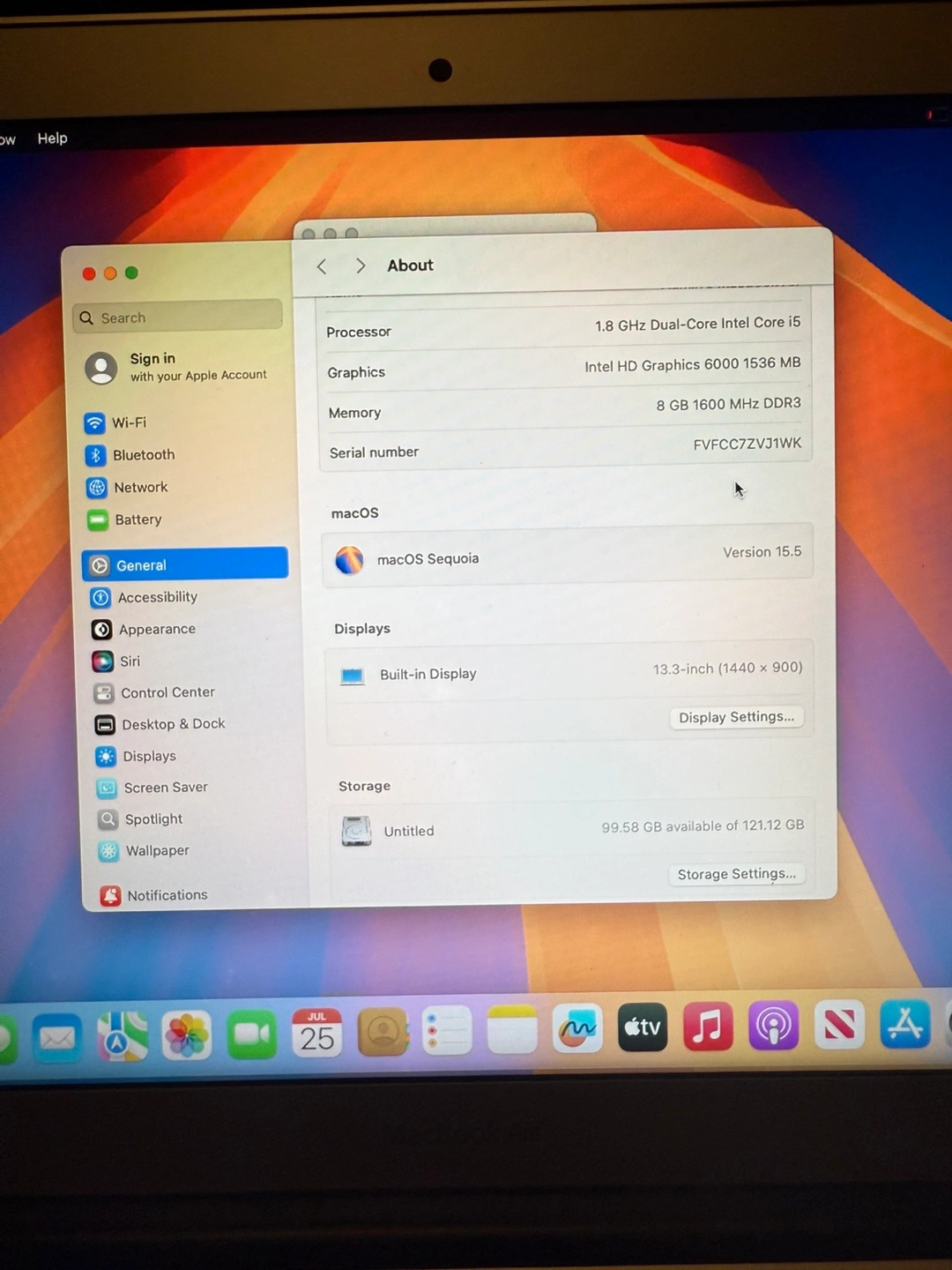Click the macOS Sequoia row
Image resolution: width=952 pixels, height=1270 pixels.
coord(568,557)
